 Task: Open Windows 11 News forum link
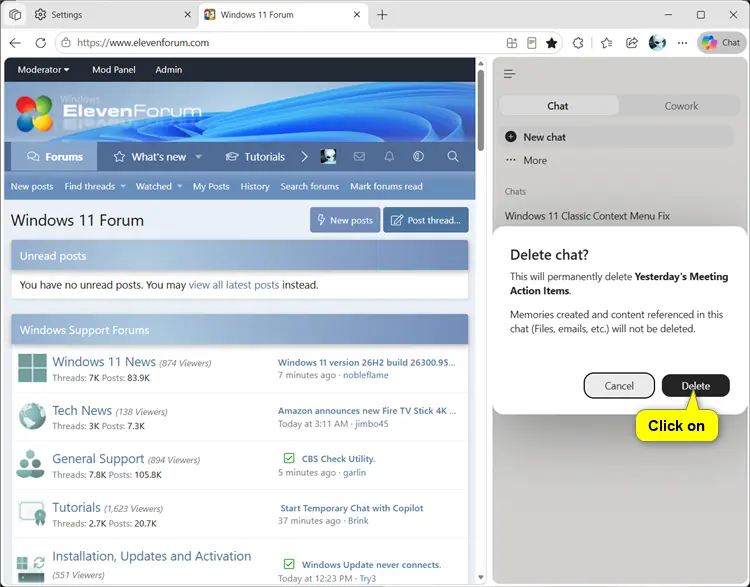click(x=104, y=362)
